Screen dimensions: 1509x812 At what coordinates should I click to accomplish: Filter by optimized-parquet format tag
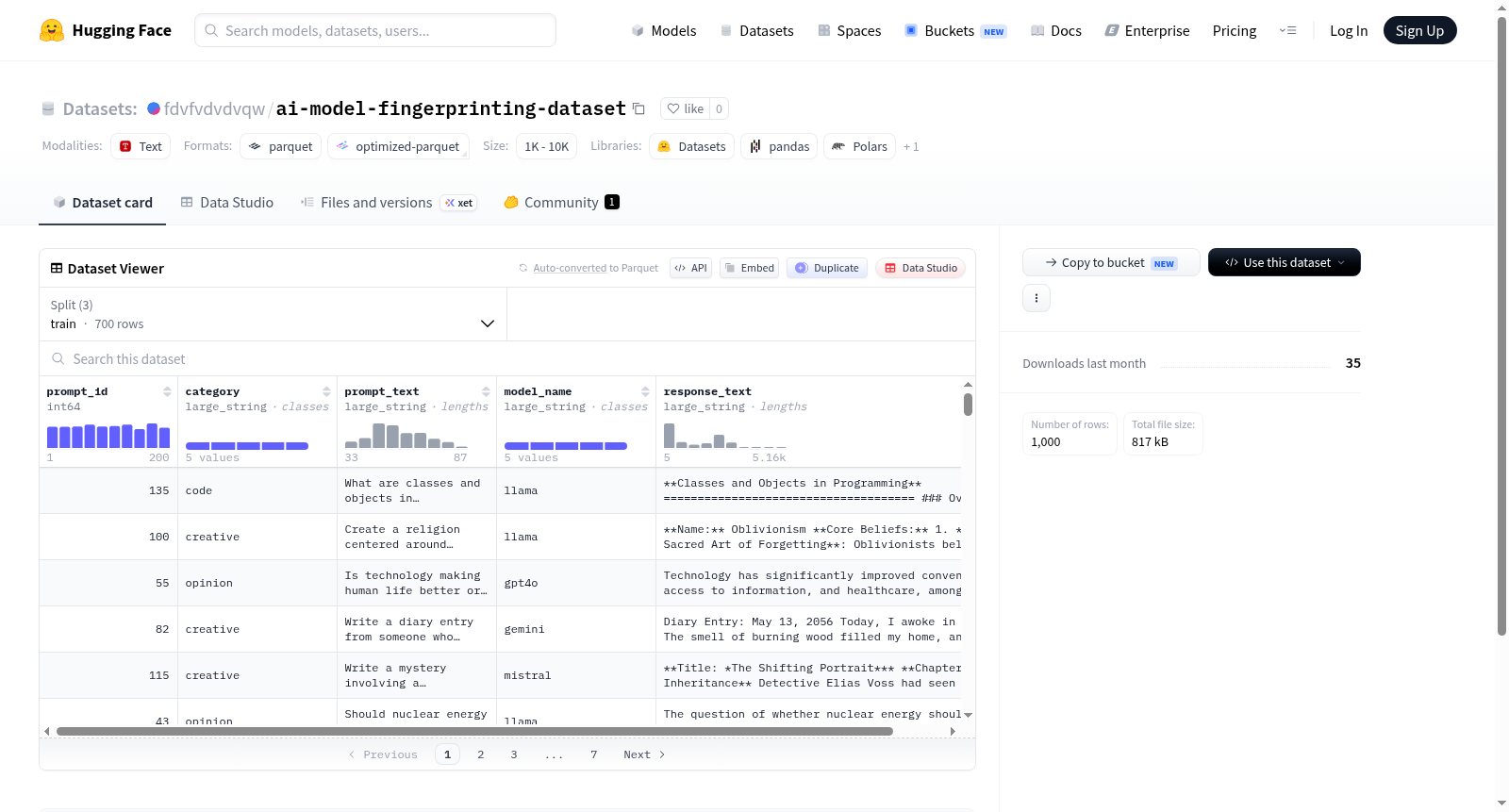[x=398, y=146]
